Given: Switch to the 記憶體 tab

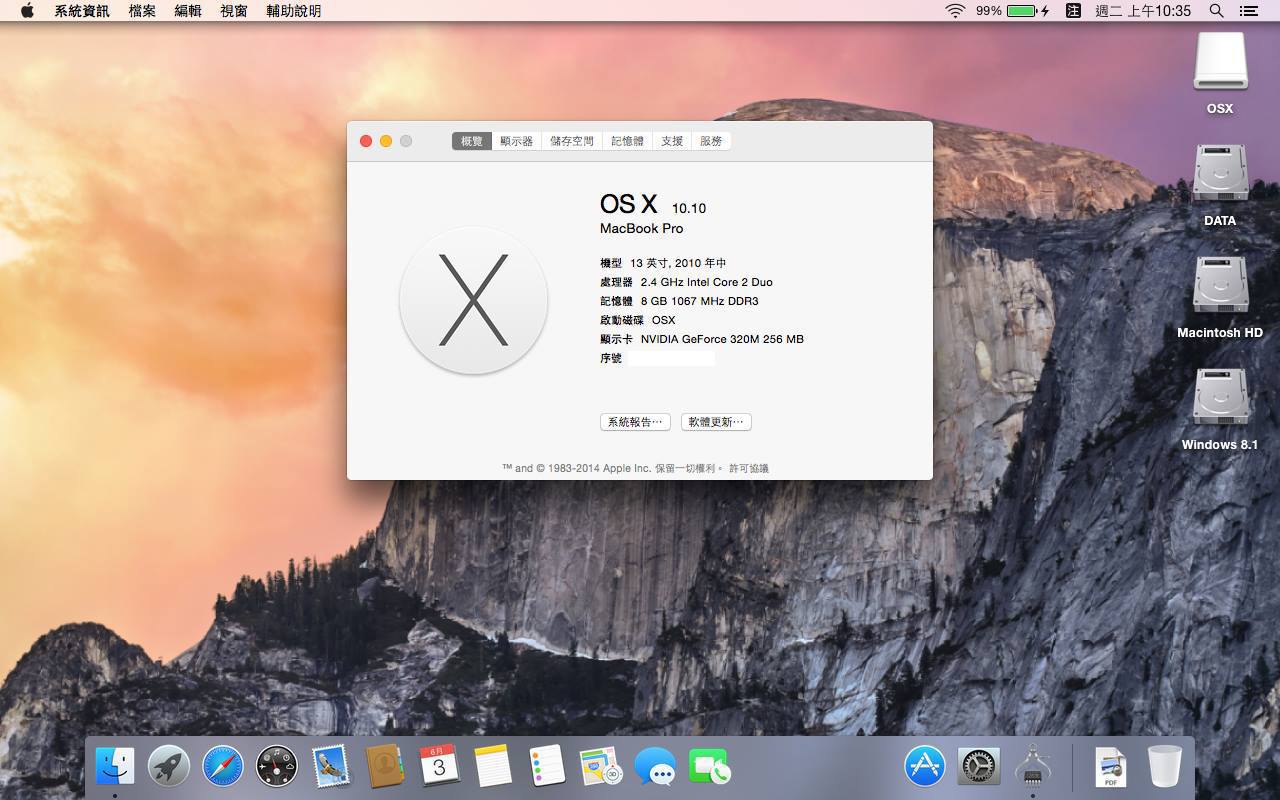Looking at the screenshot, I should pos(627,141).
